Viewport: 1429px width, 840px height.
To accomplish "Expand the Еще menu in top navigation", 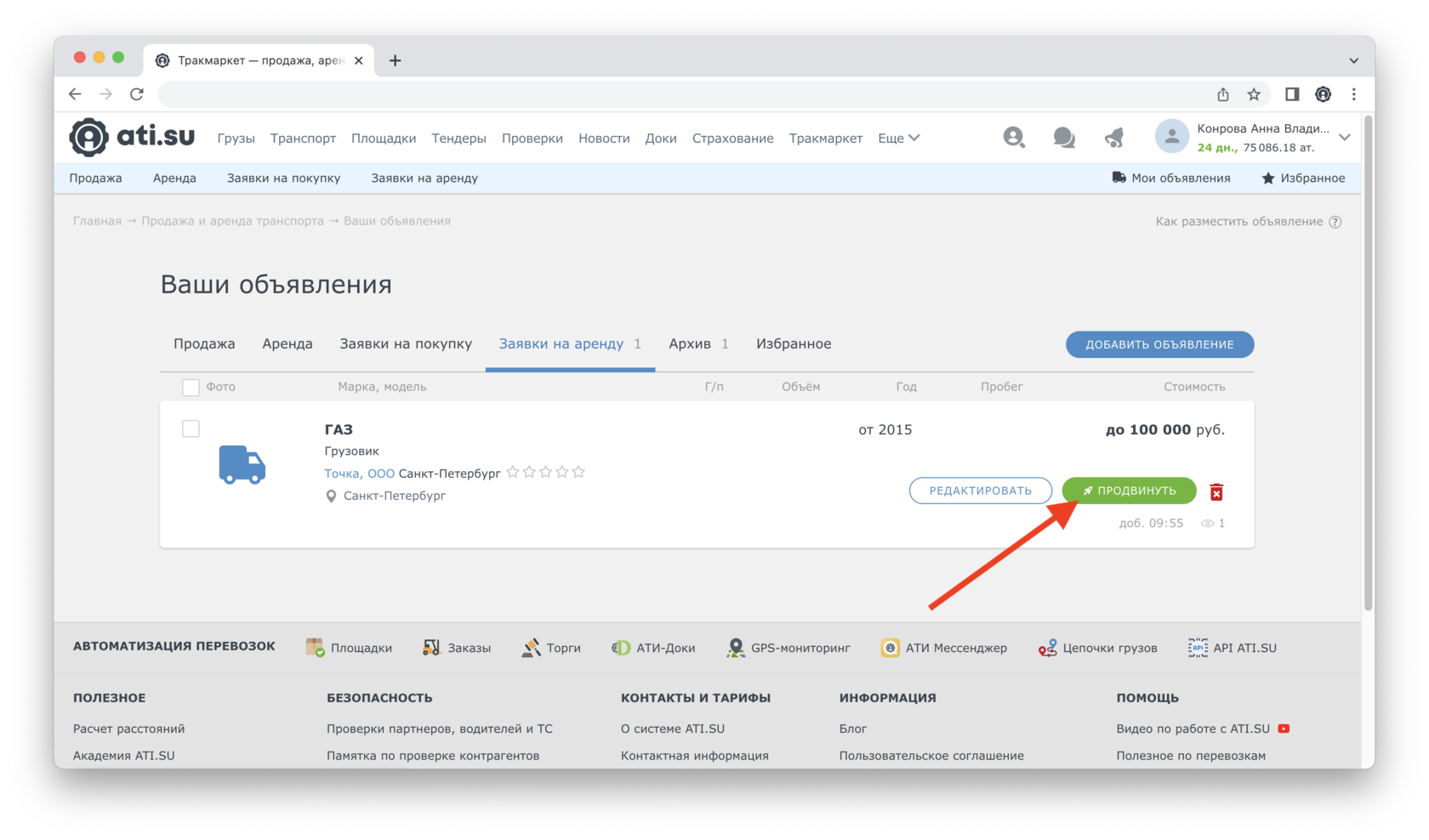I will pos(899,138).
